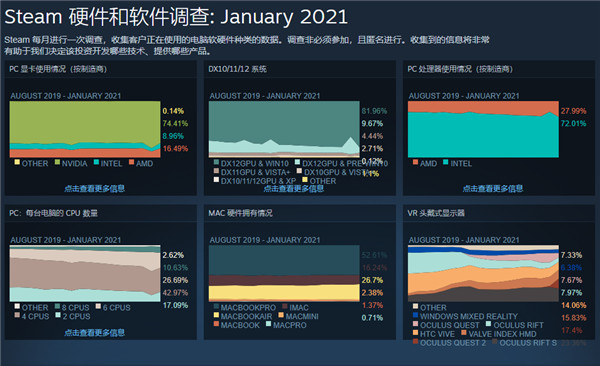The image size is (600, 366).
Task: Click the OTHER legend swatch in CPU count panel
Action: click(17, 306)
